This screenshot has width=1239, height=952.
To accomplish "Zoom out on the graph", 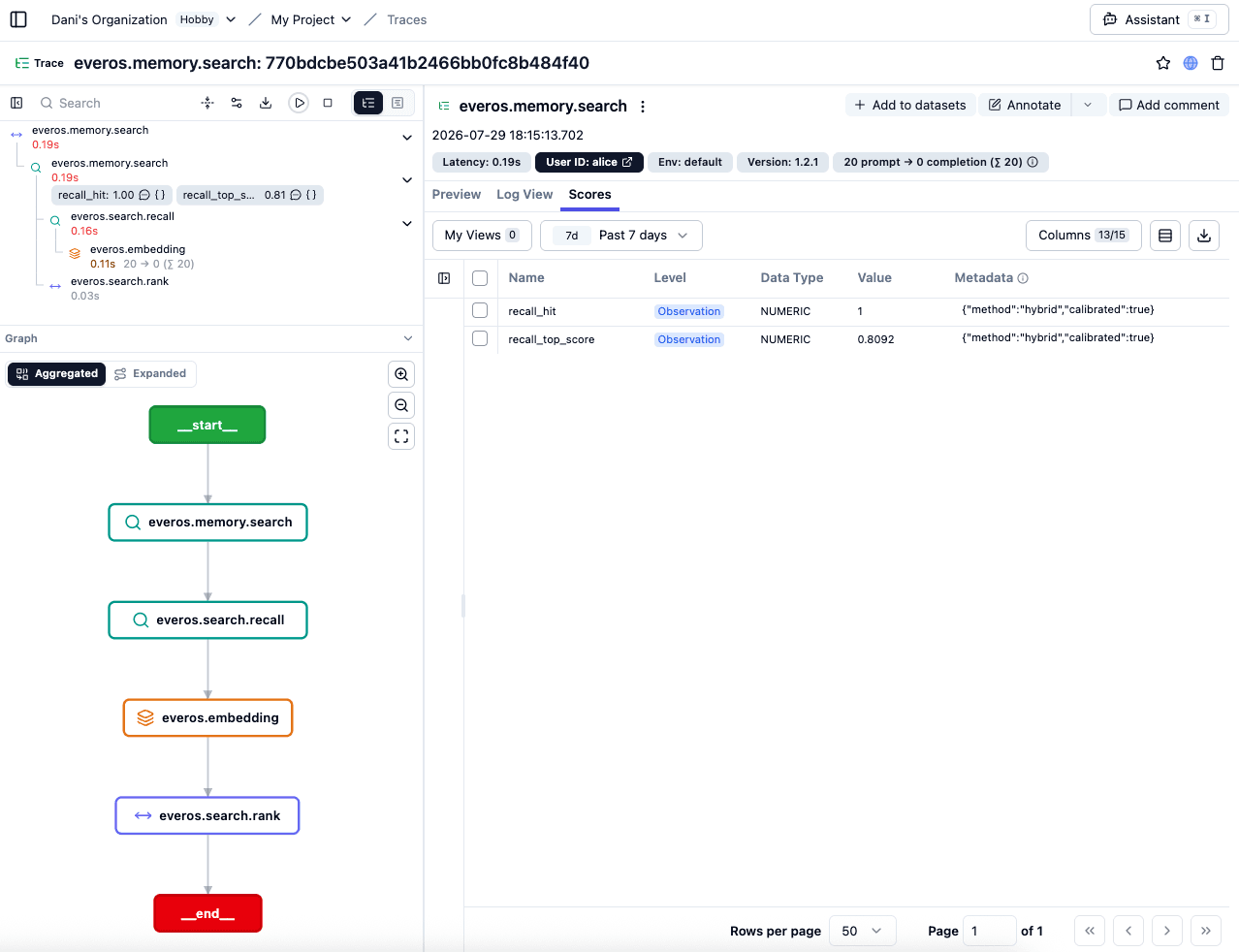I will point(401,405).
